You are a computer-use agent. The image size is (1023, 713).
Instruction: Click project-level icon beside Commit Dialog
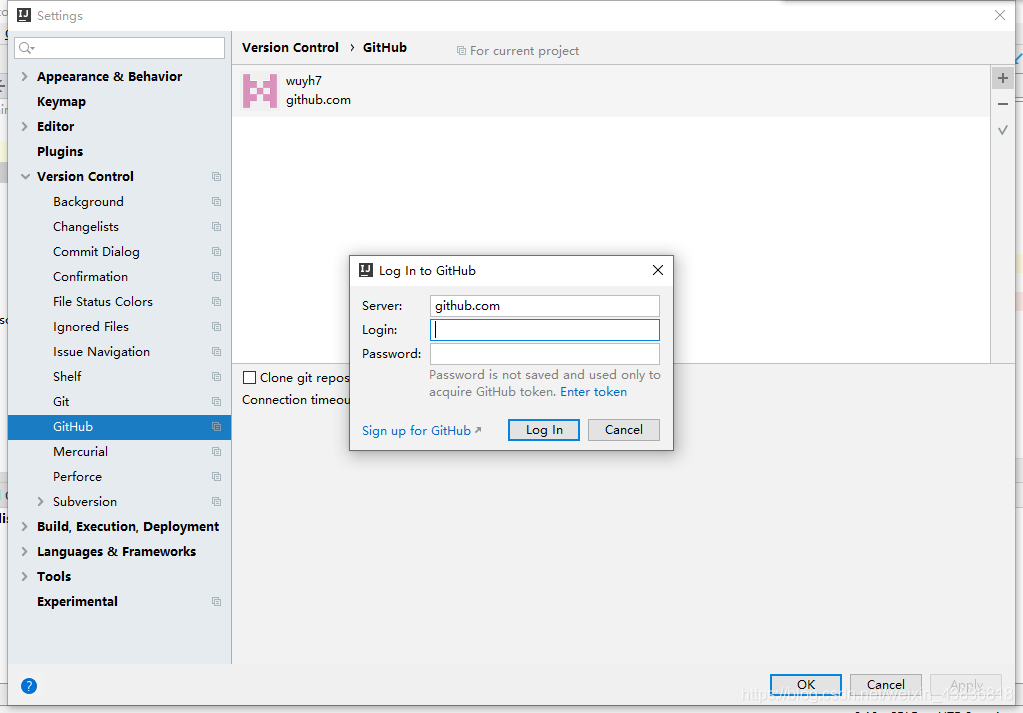pyautogui.click(x=217, y=252)
